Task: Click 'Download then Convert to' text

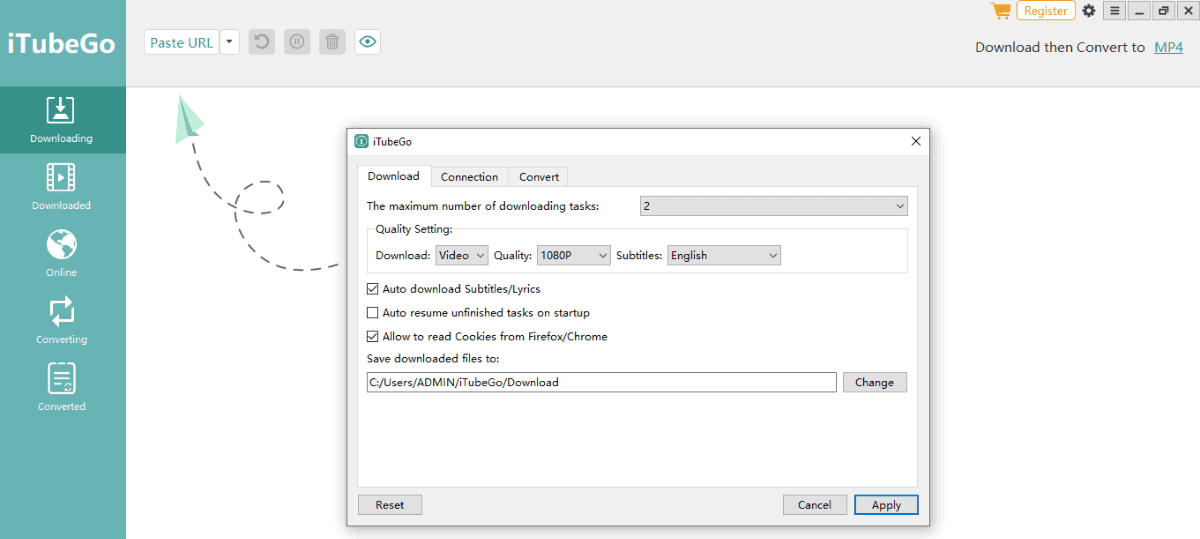Action: pyautogui.click(x=1060, y=47)
